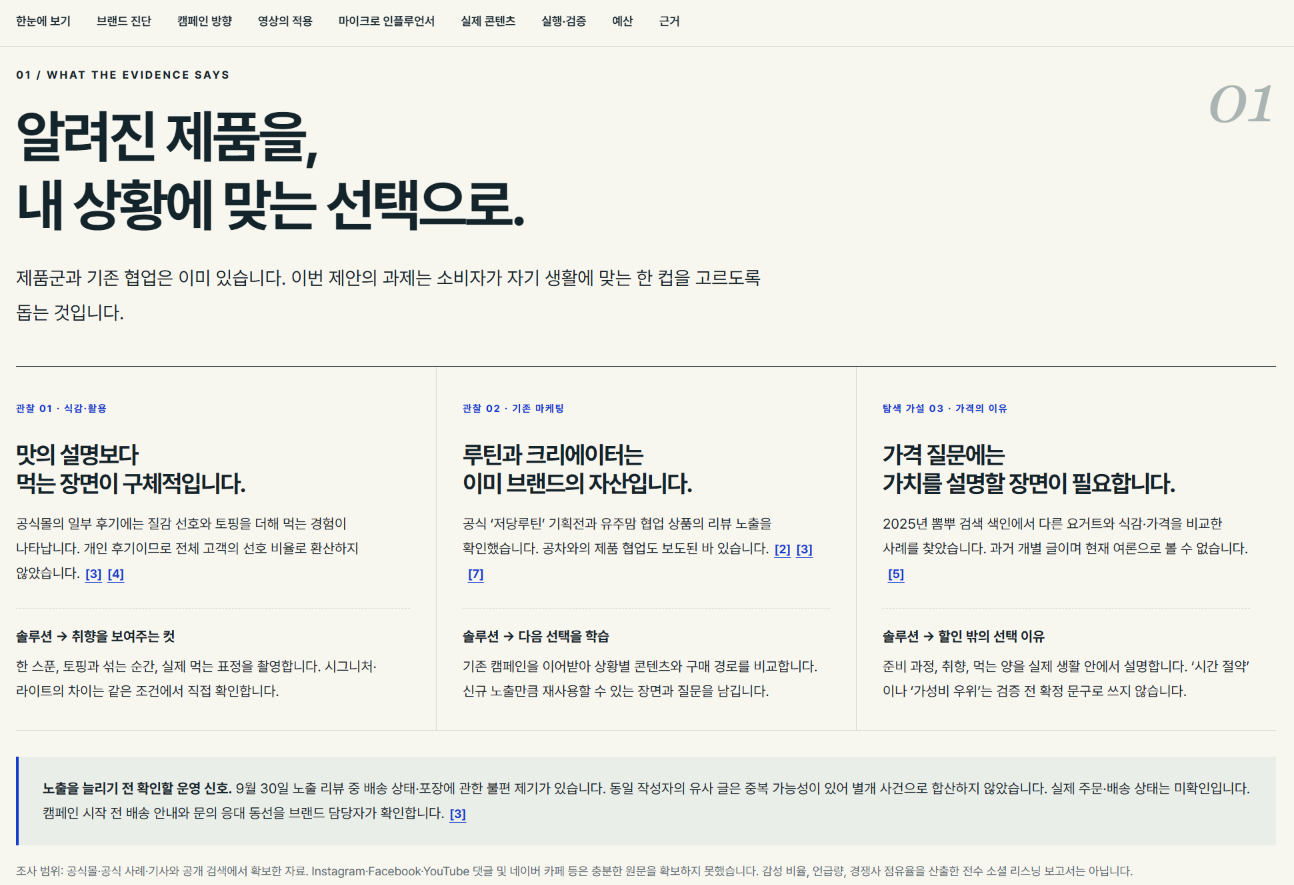Open citation [4] in the 식감·활용 card
The height and width of the screenshot is (885, 1294).
pyautogui.click(x=116, y=574)
